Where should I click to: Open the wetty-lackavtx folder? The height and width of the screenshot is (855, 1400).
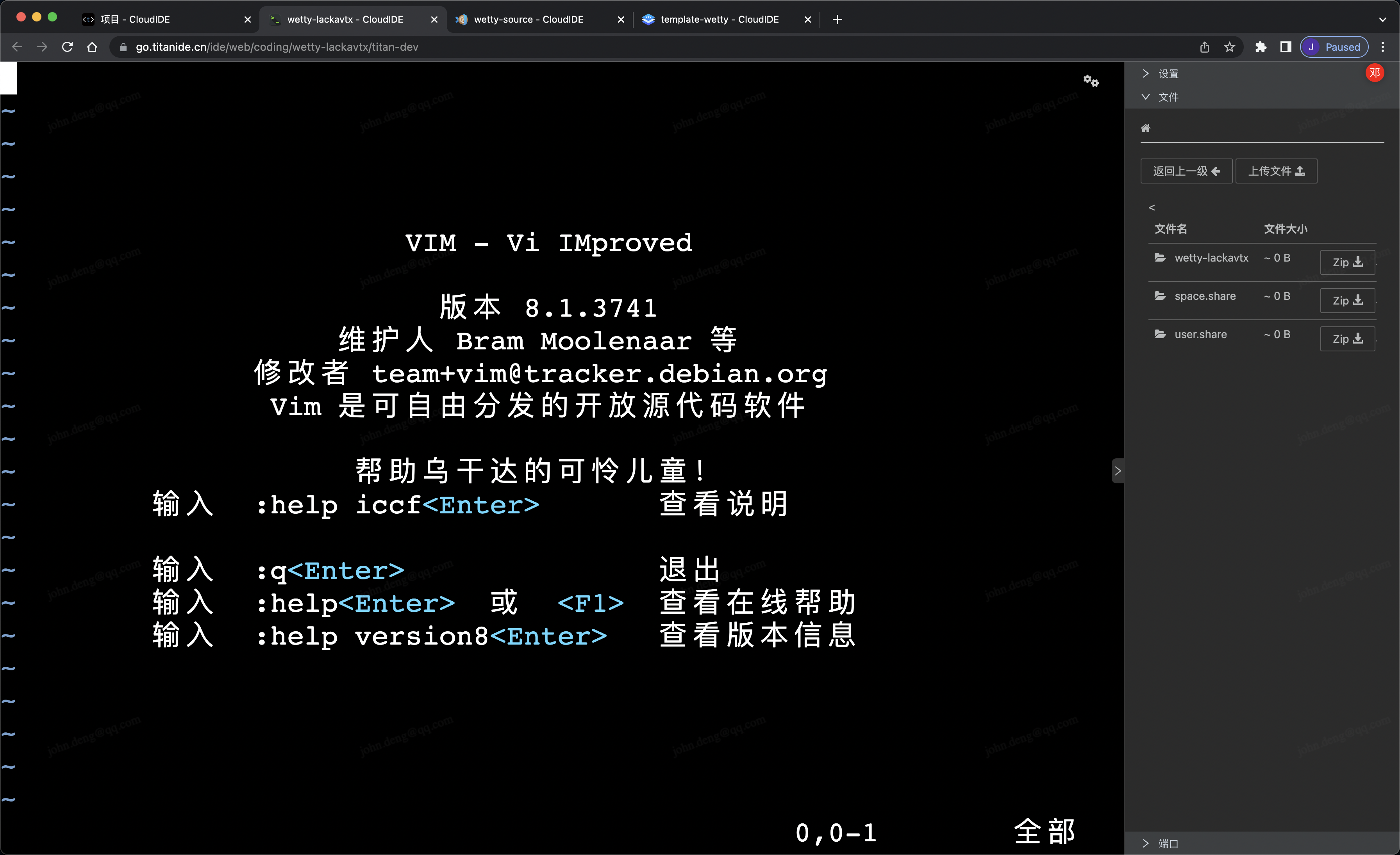1211,258
